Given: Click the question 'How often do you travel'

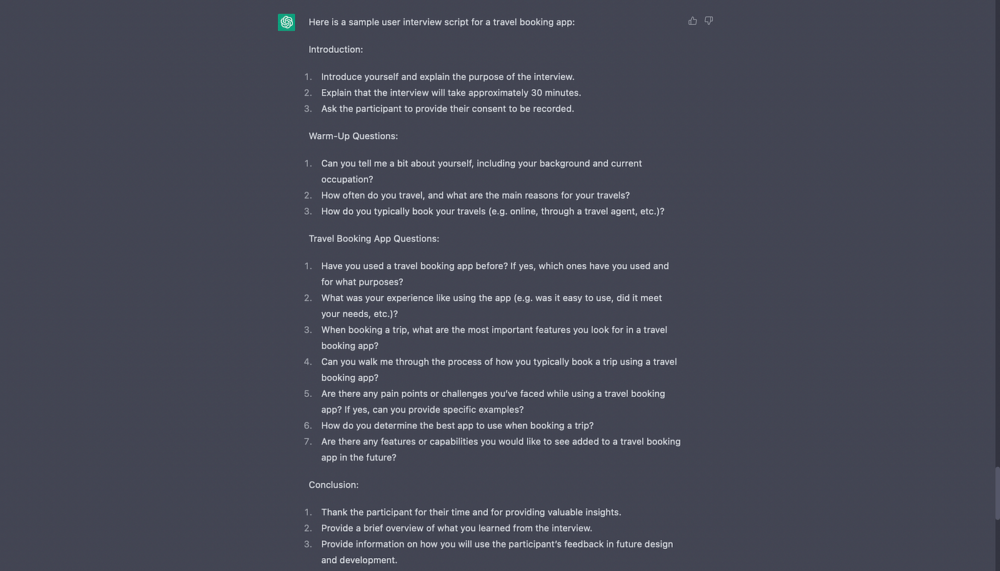Looking at the screenshot, I should [x=475, y=195].
